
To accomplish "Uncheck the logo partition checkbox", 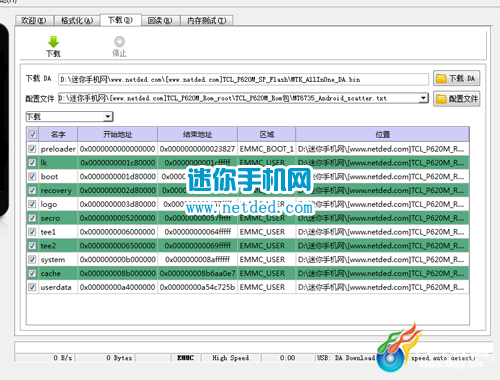I will click(32, 204).
